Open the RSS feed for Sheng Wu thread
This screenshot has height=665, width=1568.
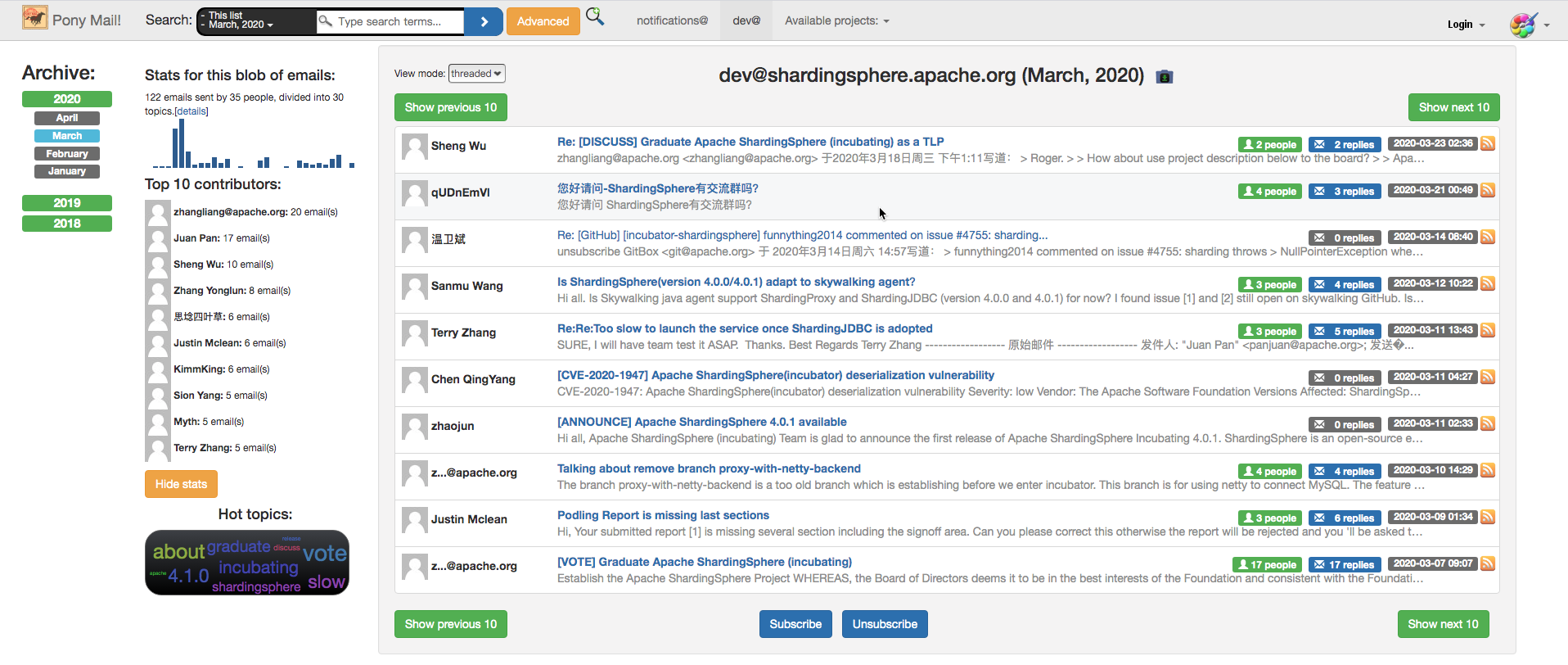point(1488,143)
